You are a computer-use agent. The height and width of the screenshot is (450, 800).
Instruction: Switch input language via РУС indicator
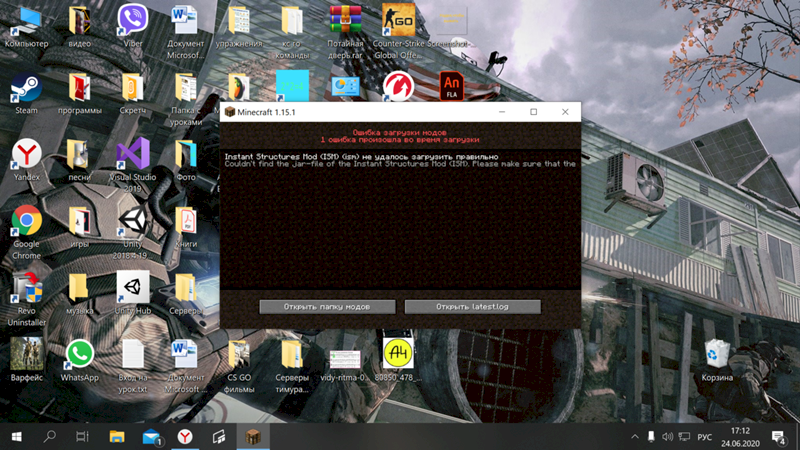coord(705,437)
